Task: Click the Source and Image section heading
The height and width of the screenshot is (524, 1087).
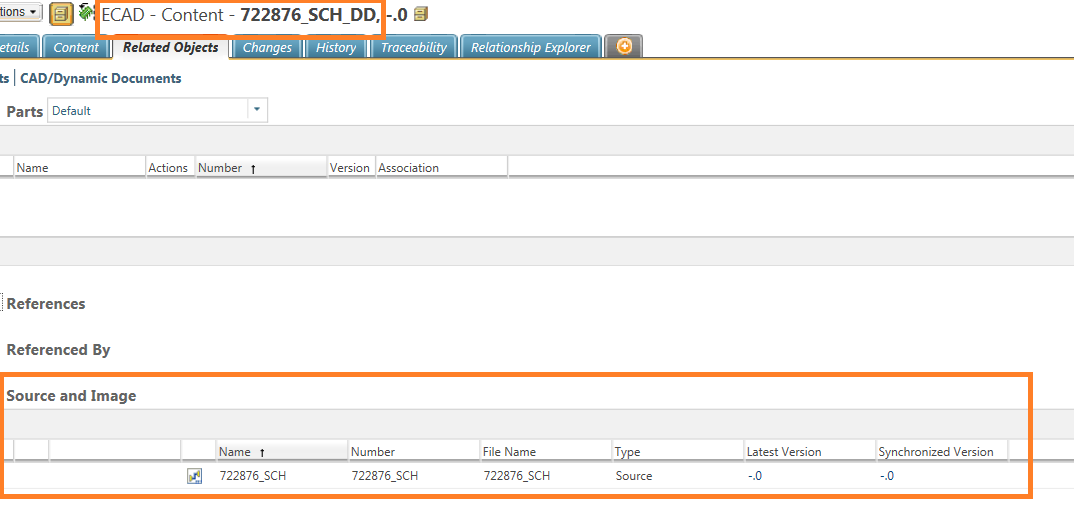Action: 71,396
